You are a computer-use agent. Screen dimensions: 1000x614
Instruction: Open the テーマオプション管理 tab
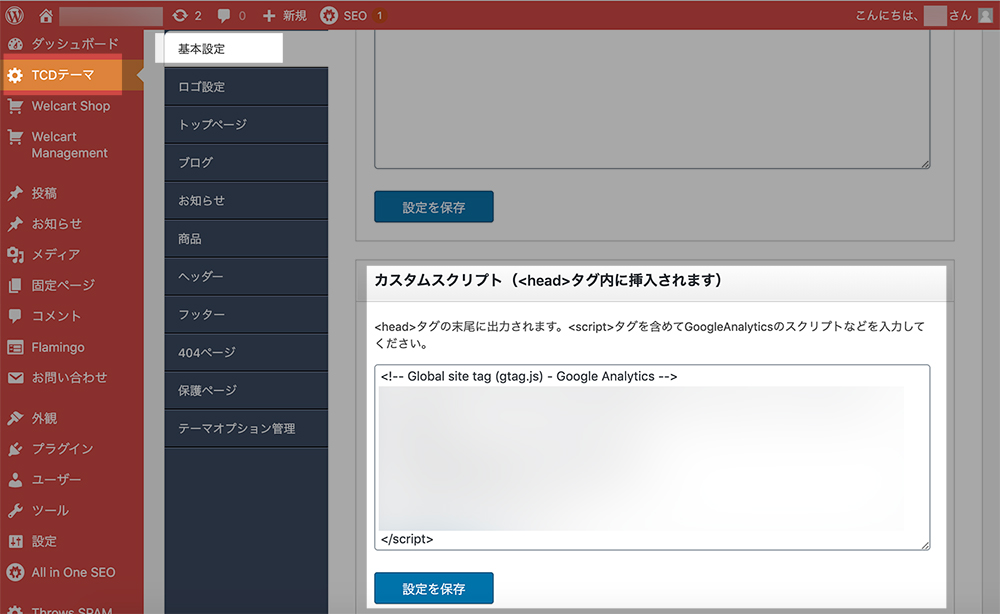[246, 428]
